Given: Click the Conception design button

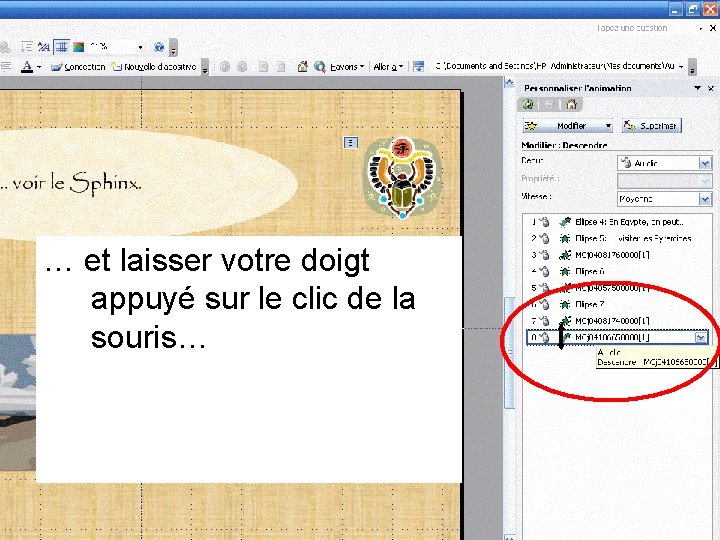Looking at the screenshot, I should click(x=78, y=67).
